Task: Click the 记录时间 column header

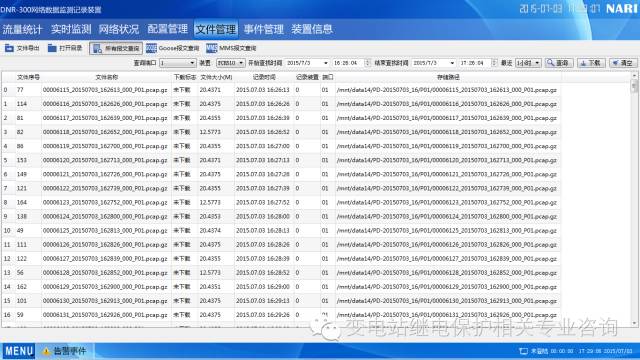Action: 264,77
